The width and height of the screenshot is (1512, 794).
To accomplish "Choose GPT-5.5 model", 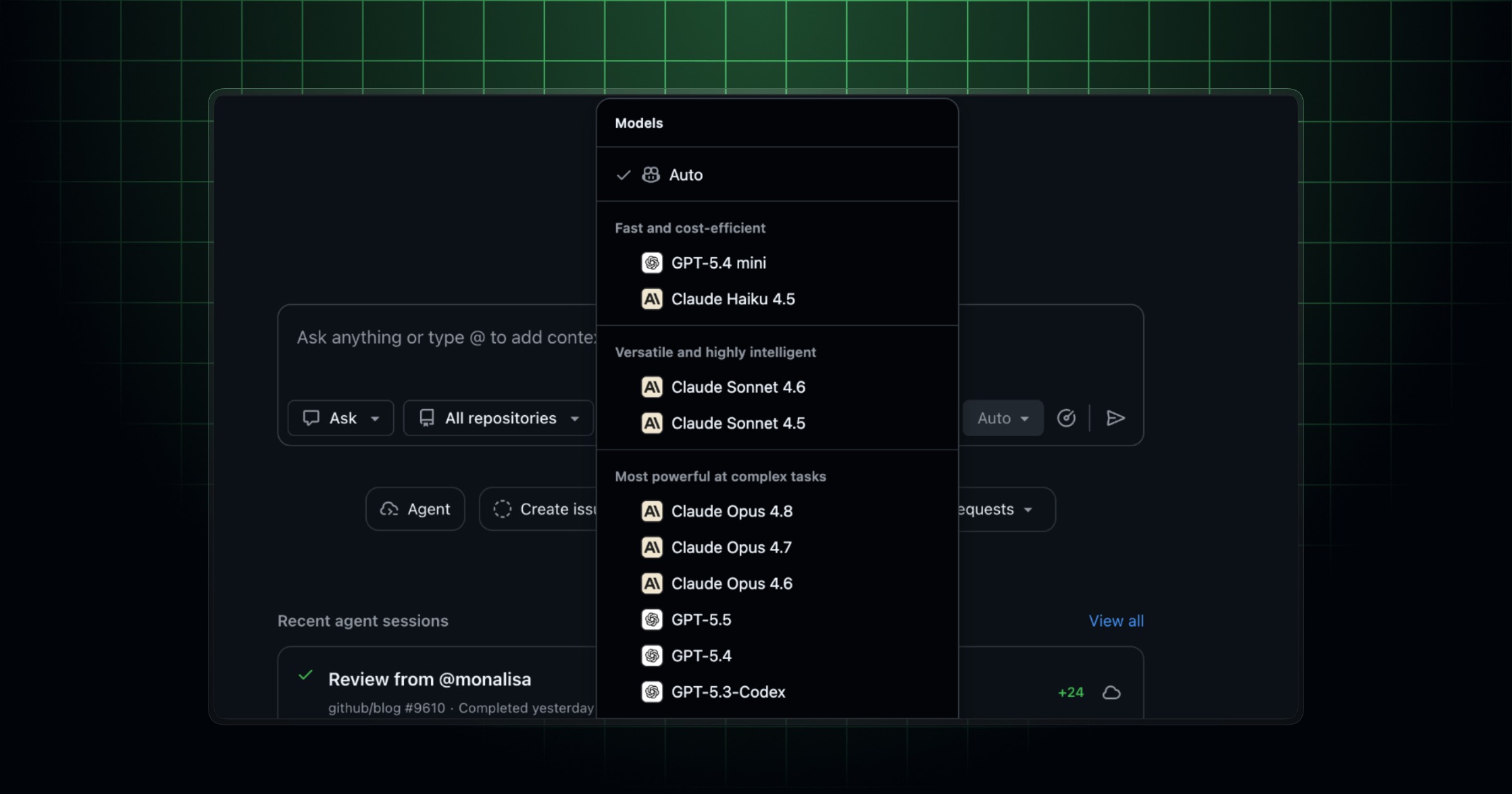I will click(777, 619).
